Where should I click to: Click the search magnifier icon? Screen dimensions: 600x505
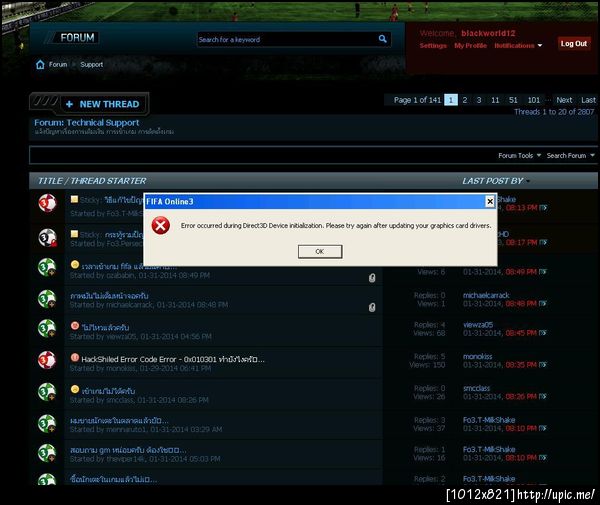(382, 39)
